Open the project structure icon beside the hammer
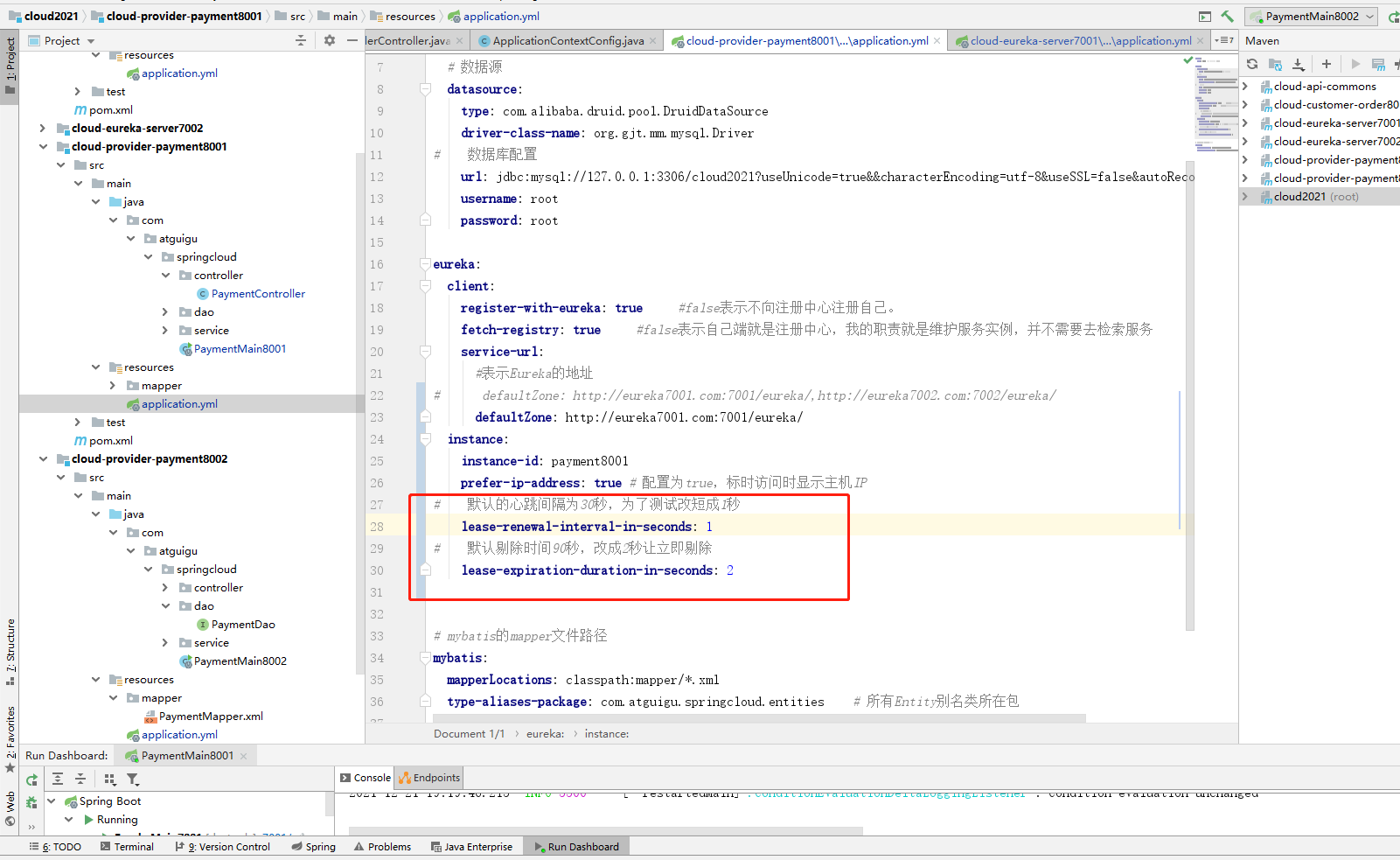 coord(1205,17)
